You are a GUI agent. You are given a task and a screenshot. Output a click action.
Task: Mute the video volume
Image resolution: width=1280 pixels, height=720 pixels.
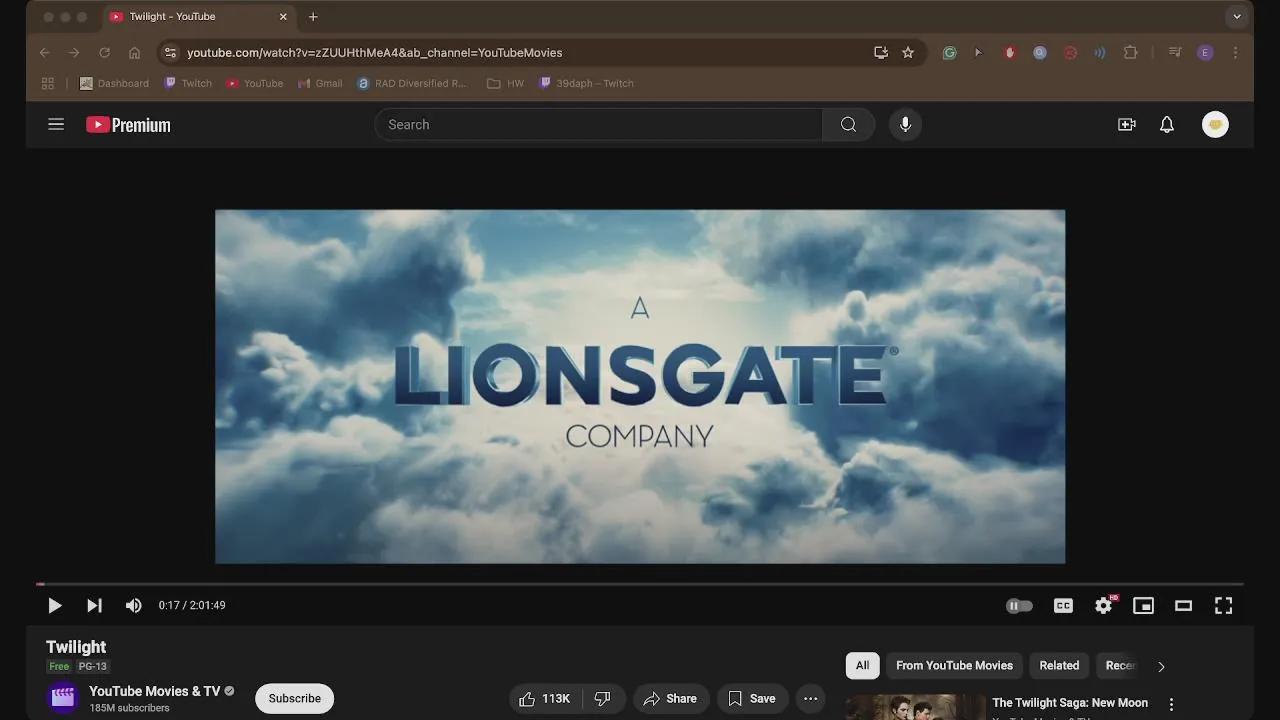[133, 605]
